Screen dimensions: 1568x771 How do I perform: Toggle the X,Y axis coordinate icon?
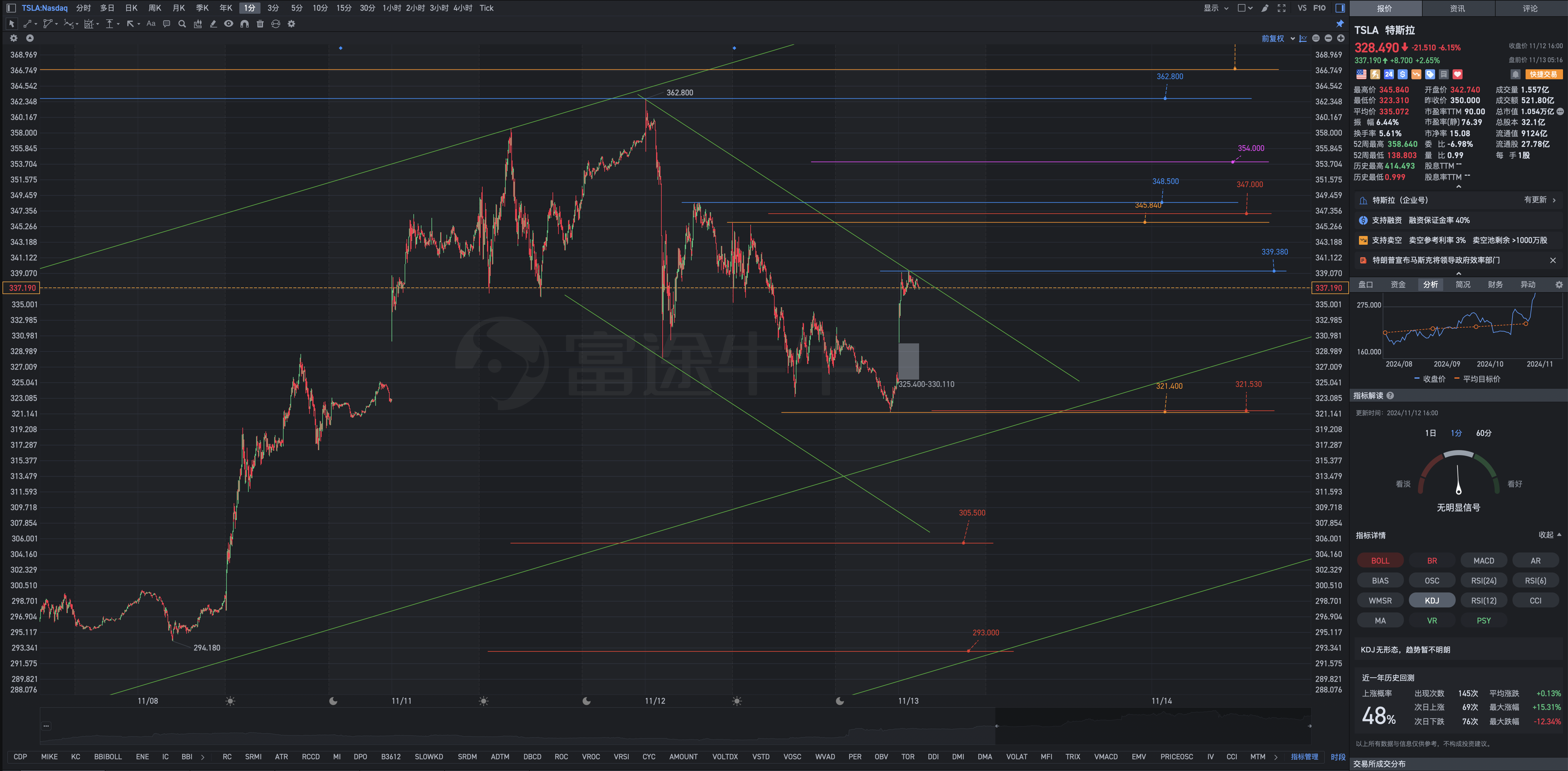point(1303,38)
